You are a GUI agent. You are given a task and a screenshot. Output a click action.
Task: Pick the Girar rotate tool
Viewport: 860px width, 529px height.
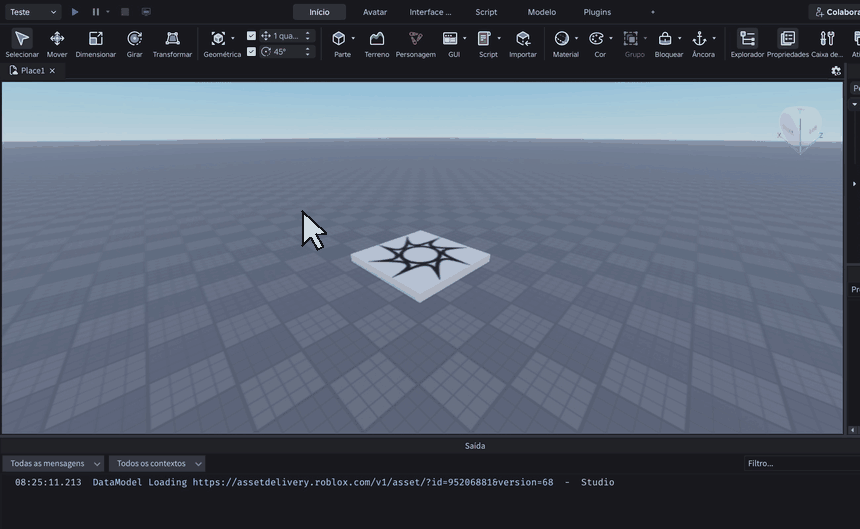[x=134, y=43]
